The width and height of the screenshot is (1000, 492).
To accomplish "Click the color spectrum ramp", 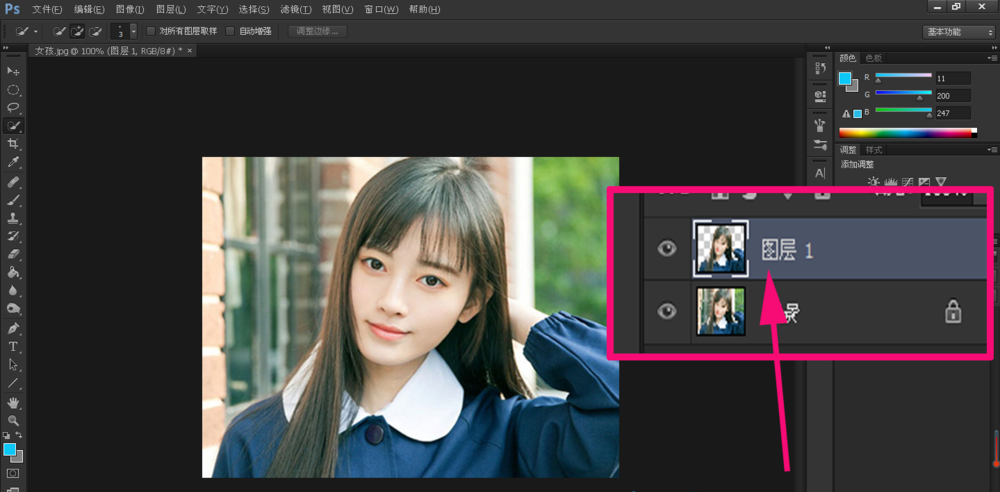I will 908,133.
